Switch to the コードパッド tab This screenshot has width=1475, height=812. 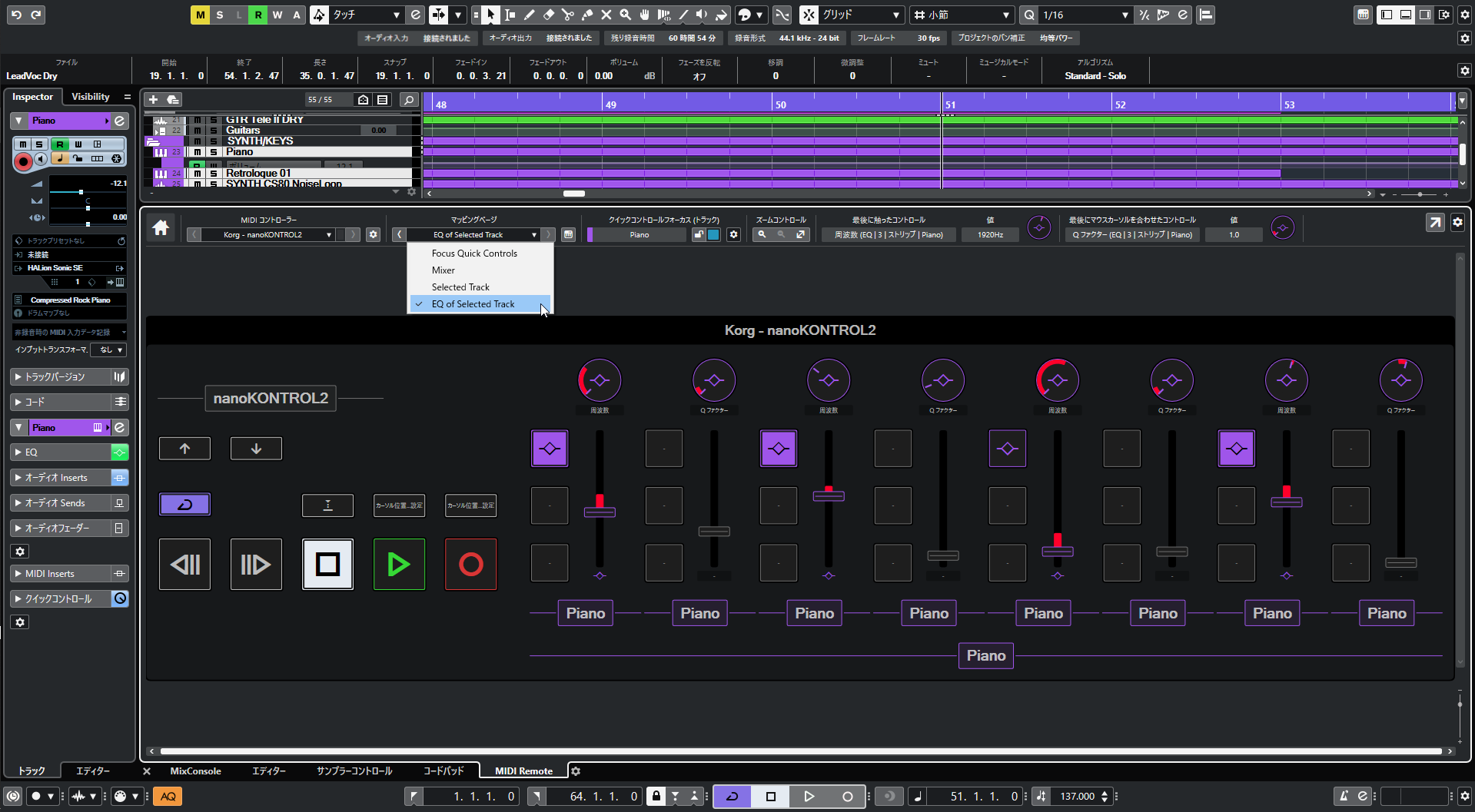coord(443,771)
